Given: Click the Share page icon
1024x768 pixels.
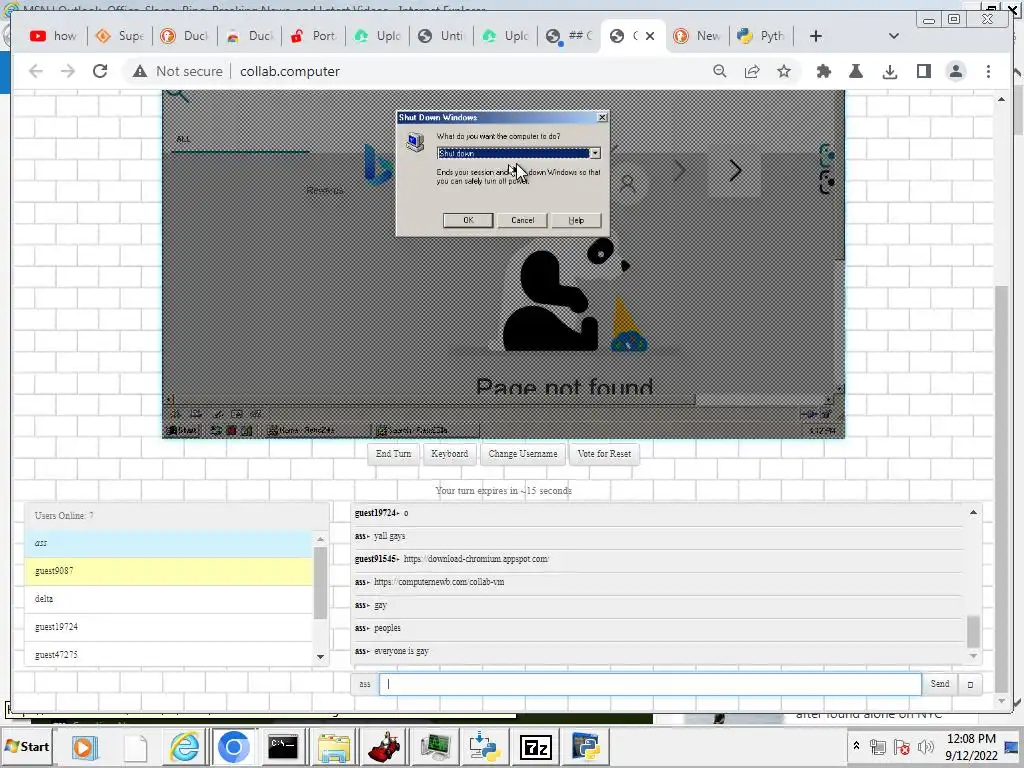Looking at the screenshot, I should click(x=752, y=71).
